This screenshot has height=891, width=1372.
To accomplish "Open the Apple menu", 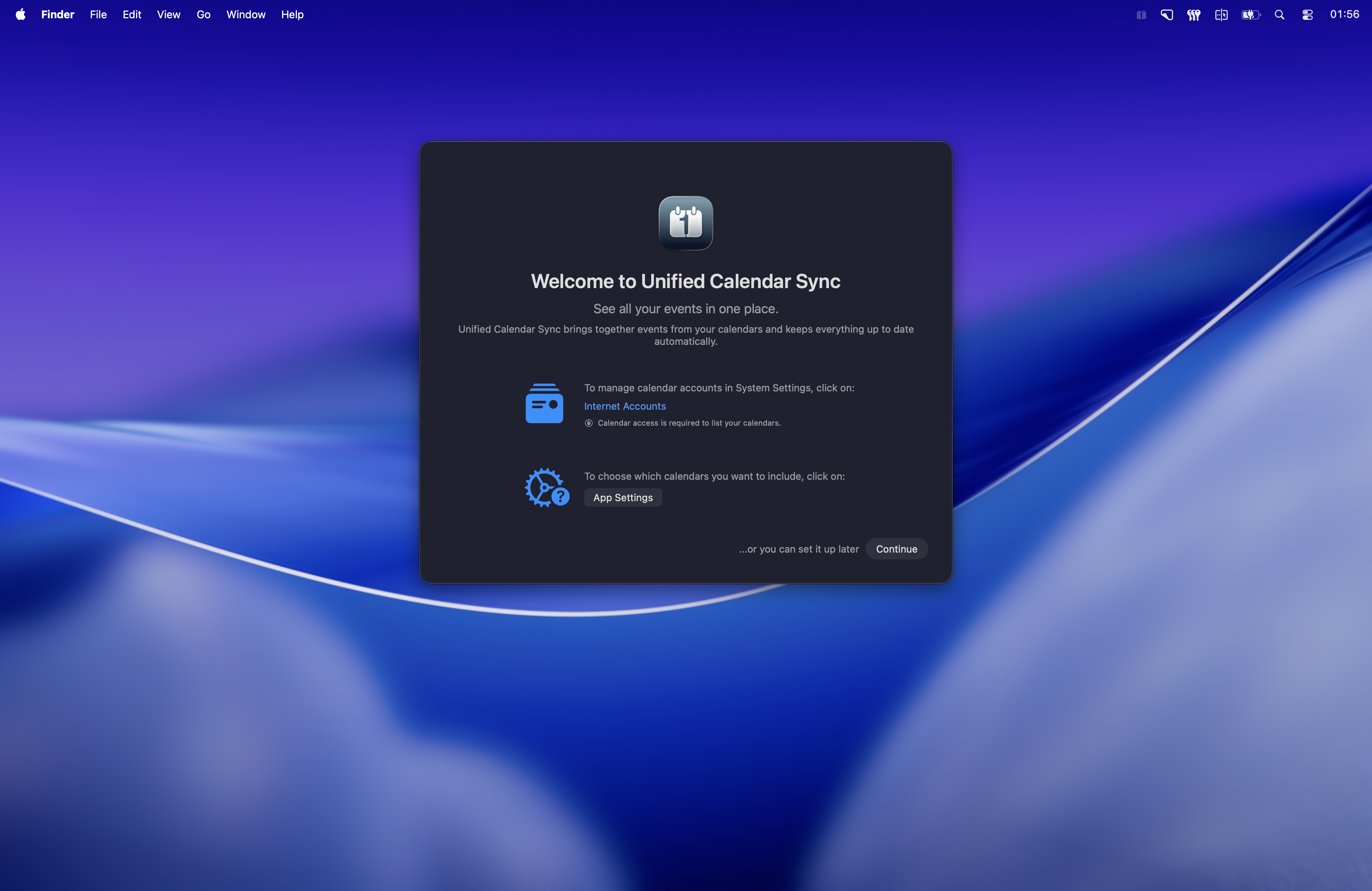I will pos(20,14).
